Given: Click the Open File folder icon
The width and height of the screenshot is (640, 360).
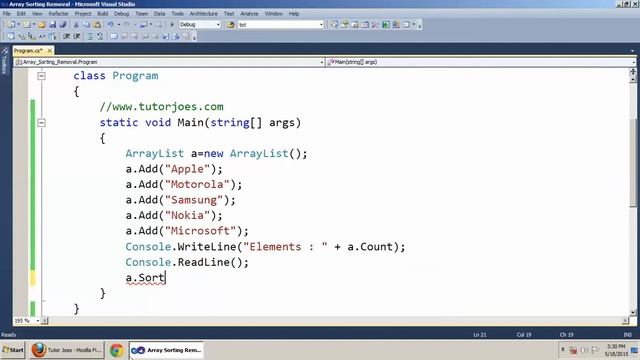Looking at the screenshot, I should click(42, 25).
